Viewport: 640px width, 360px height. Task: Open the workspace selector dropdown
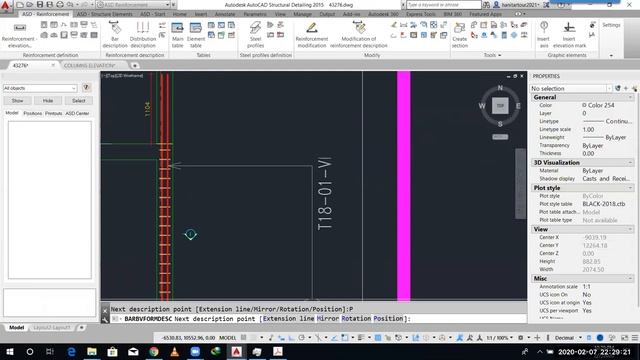(133, 4)
